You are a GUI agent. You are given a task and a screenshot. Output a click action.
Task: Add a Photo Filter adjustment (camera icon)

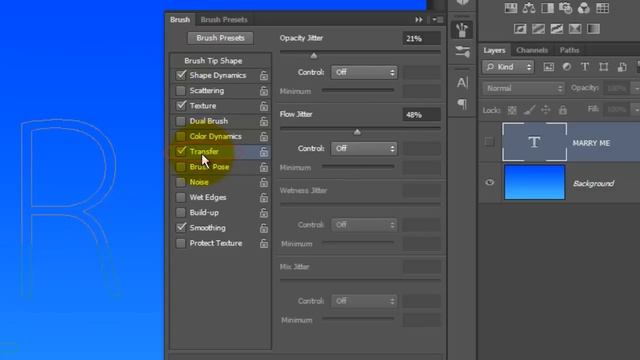point(566,8)
